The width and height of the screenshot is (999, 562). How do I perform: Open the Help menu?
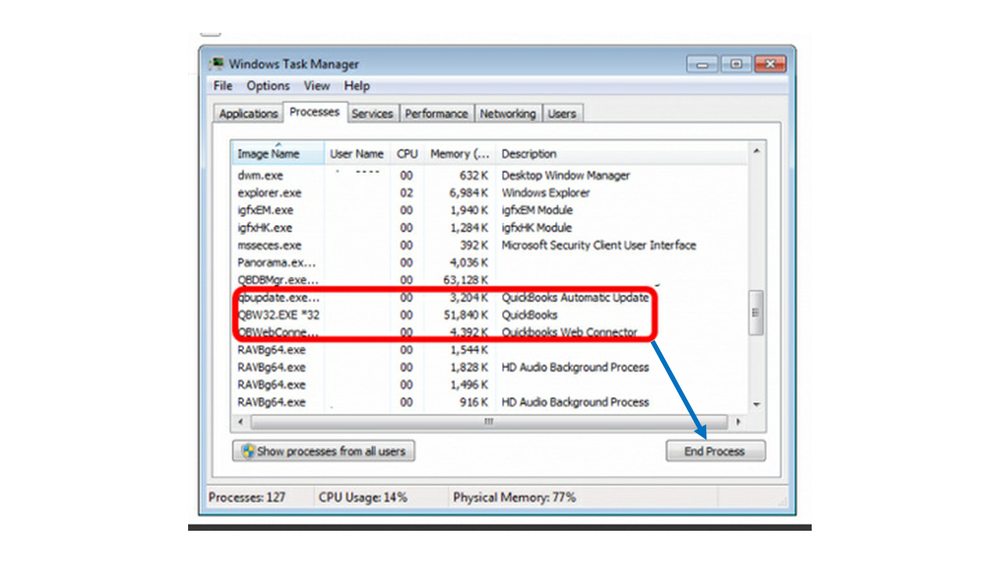click(357, 86)
